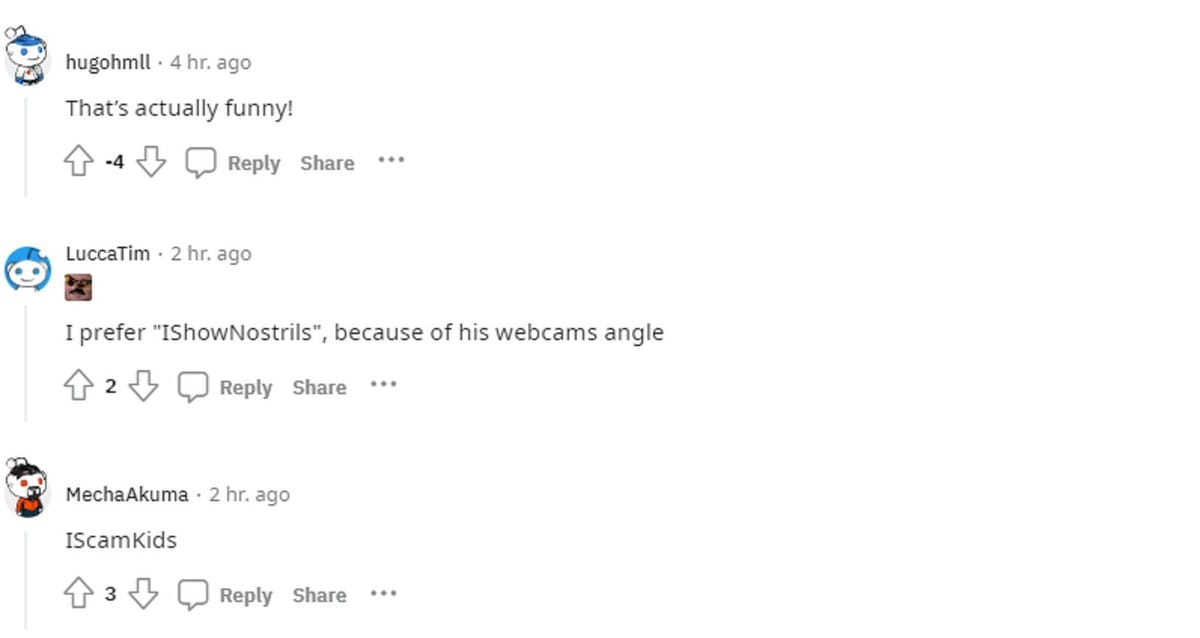The image size is (1200, 638).
Task: Open three-dot menu on LuccaTim's comment
Action: point(383,384)
